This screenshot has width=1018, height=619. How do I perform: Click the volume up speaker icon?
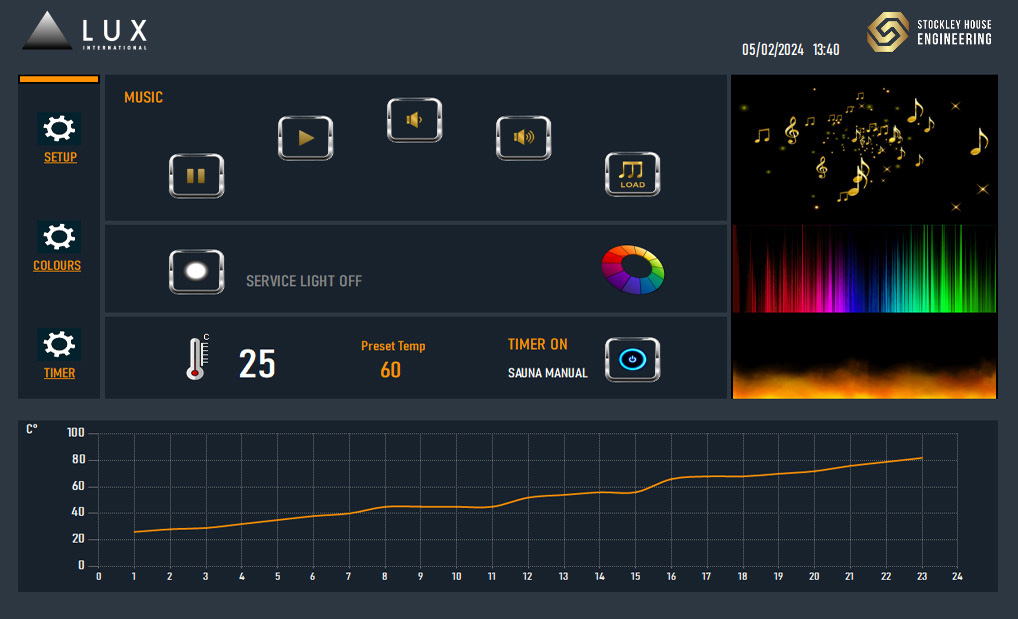click(x=523, y=138)
